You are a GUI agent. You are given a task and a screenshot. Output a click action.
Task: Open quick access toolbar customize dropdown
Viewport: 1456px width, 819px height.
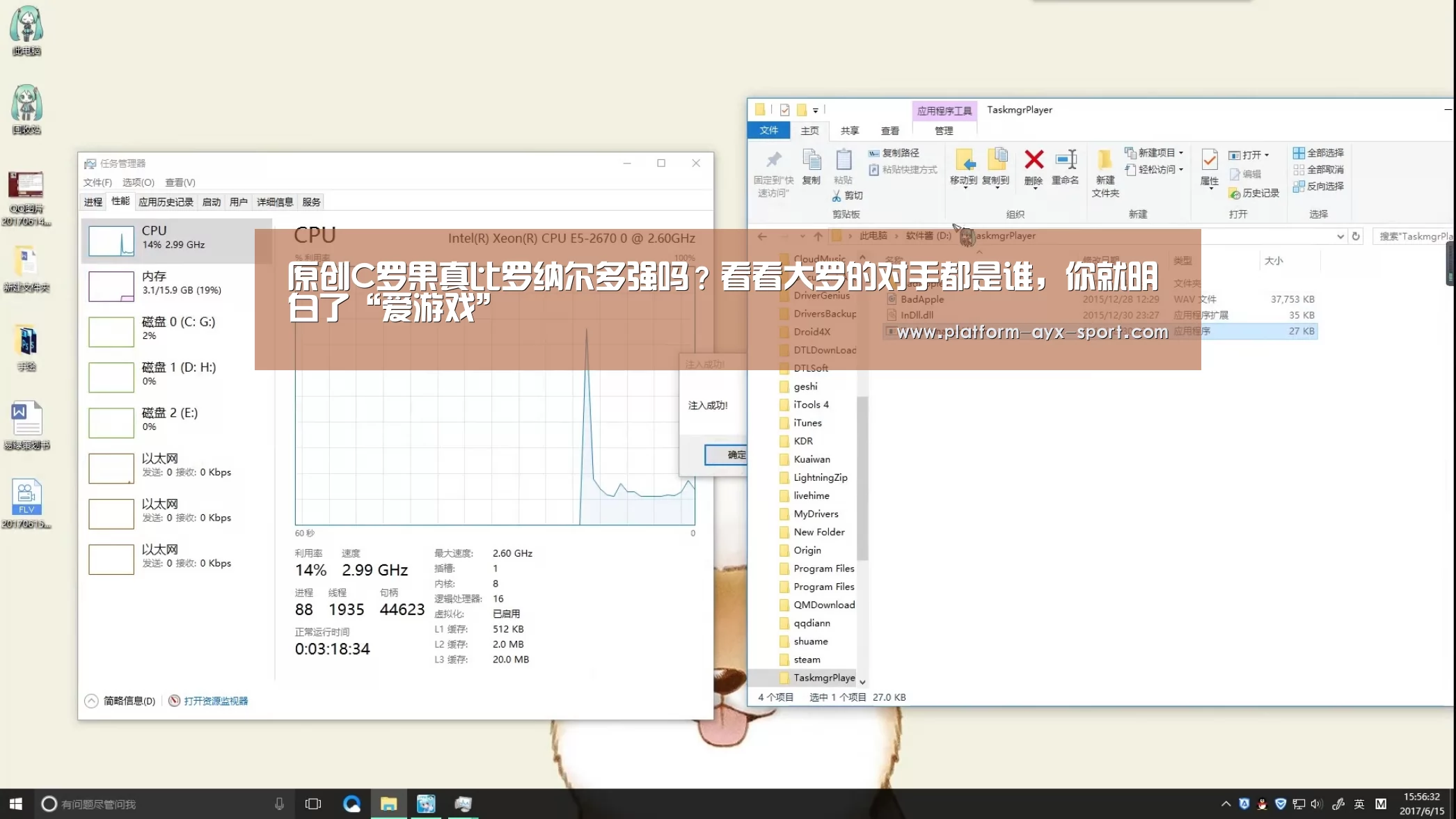pyautogui.click(x=815, y=110)
